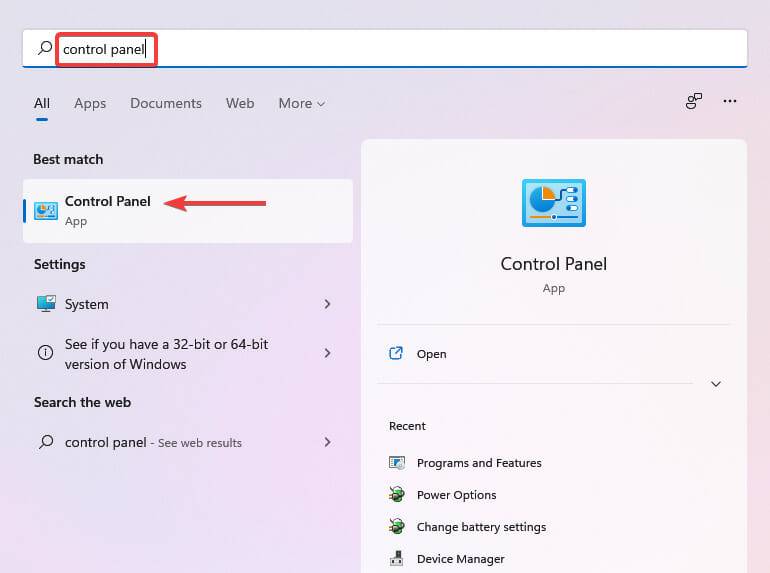This screenshot has height=573, width=770.
Task: Open See if you have 32-bit or 64-bit
Action: (x=188, y=354)
